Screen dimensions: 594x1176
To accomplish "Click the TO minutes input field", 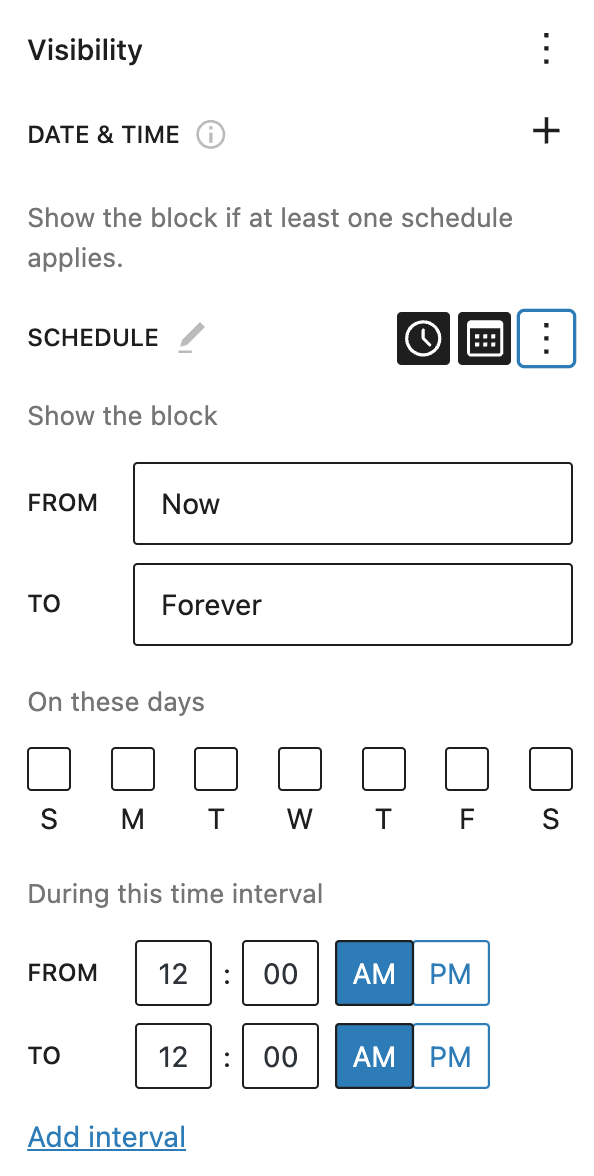I will click(280, 1056).
